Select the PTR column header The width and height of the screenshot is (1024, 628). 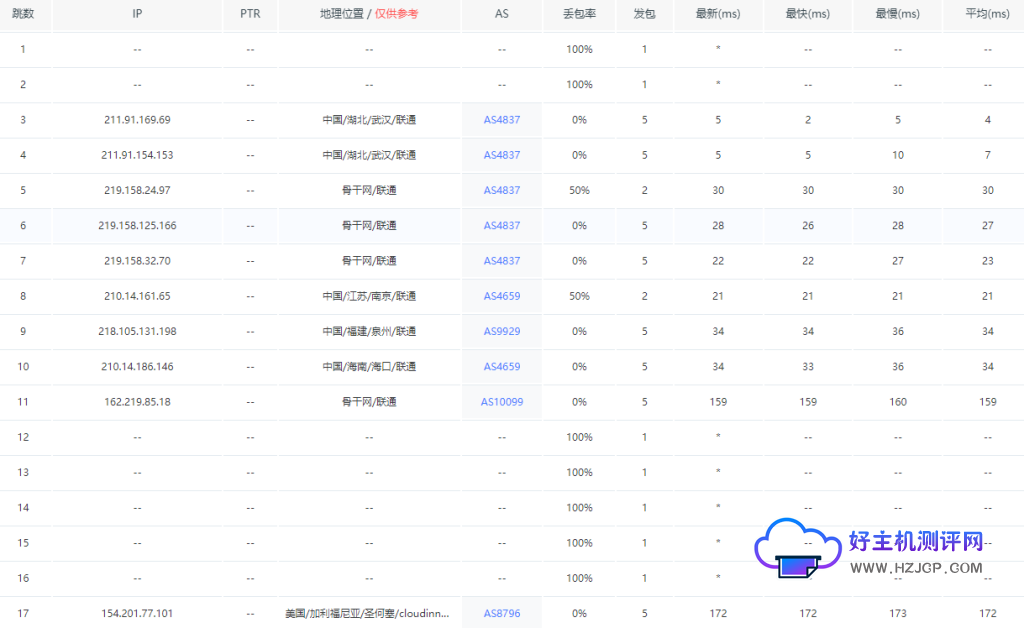coord(250,14)
